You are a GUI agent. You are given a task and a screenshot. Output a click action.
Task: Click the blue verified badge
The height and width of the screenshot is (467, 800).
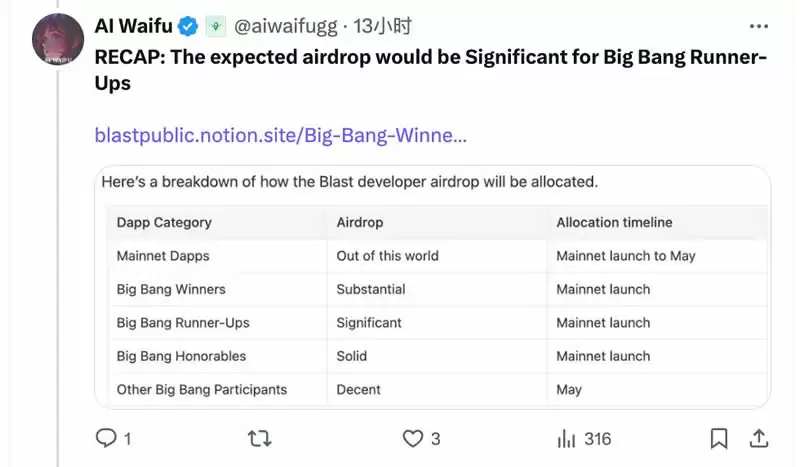[x=188, y=26]
